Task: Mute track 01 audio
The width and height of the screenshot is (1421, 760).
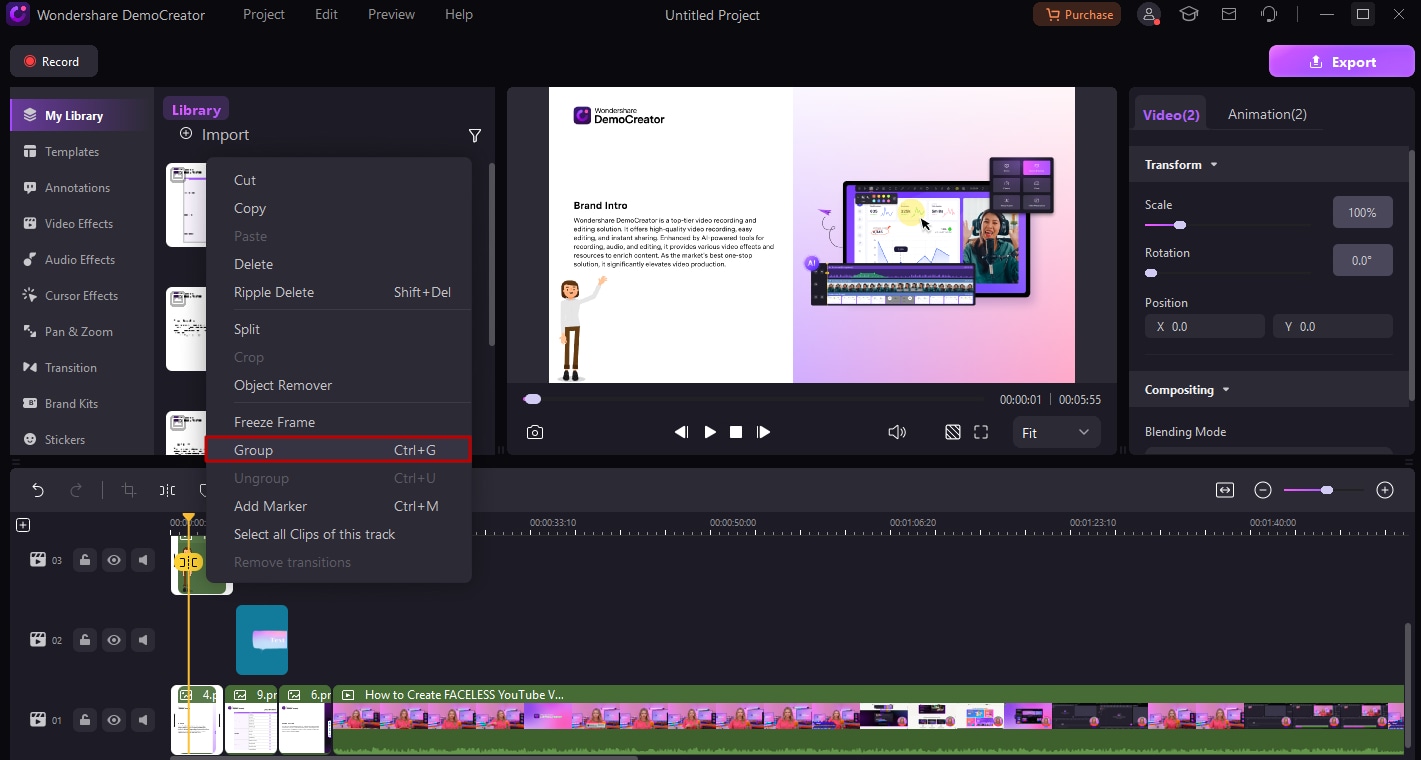Action: point(144,720)
